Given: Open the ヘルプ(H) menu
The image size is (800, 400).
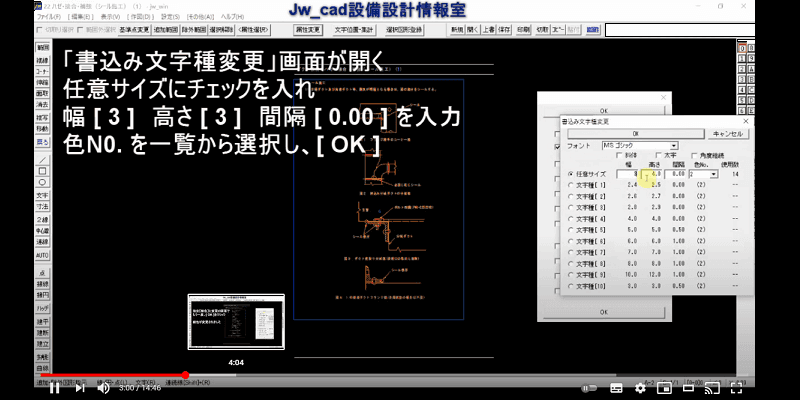Looking at the screenshot, I should pyautogui.click(x=232, y=17).
